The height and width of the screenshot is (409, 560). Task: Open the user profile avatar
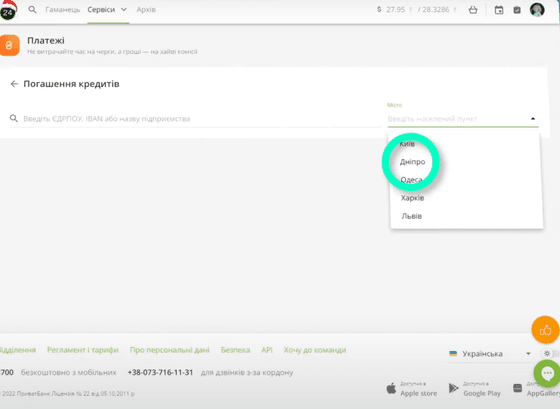[537, 10]
